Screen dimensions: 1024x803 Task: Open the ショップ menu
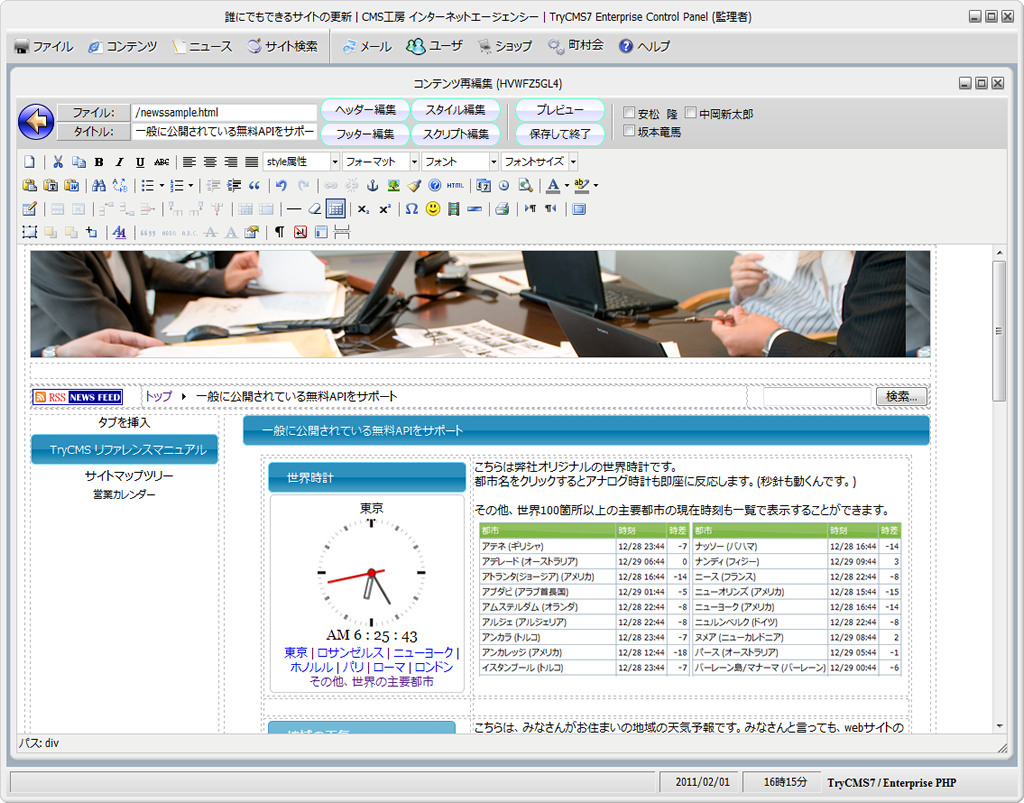tap(505, 46)
